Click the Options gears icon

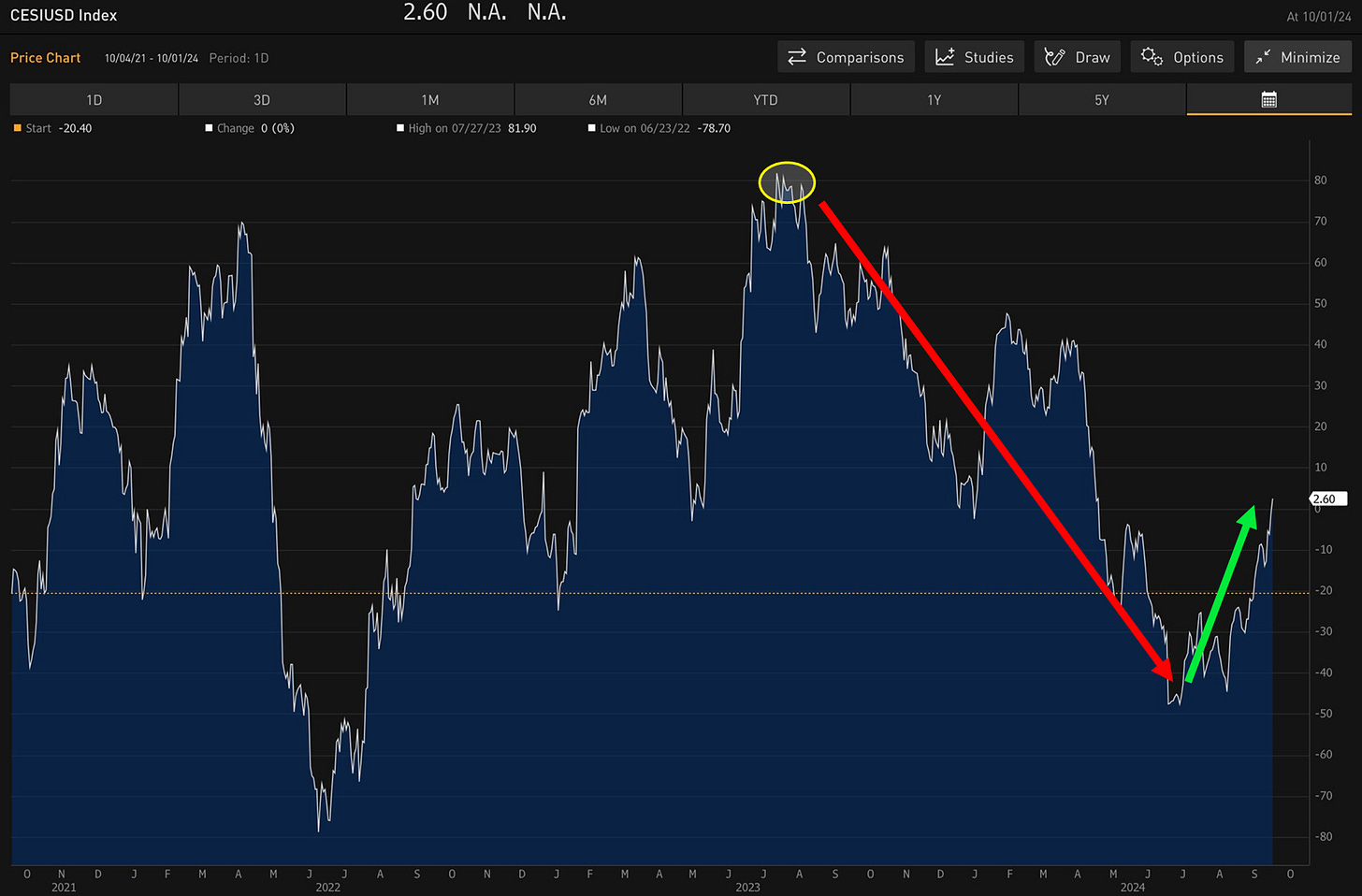tap(1152, 57)
